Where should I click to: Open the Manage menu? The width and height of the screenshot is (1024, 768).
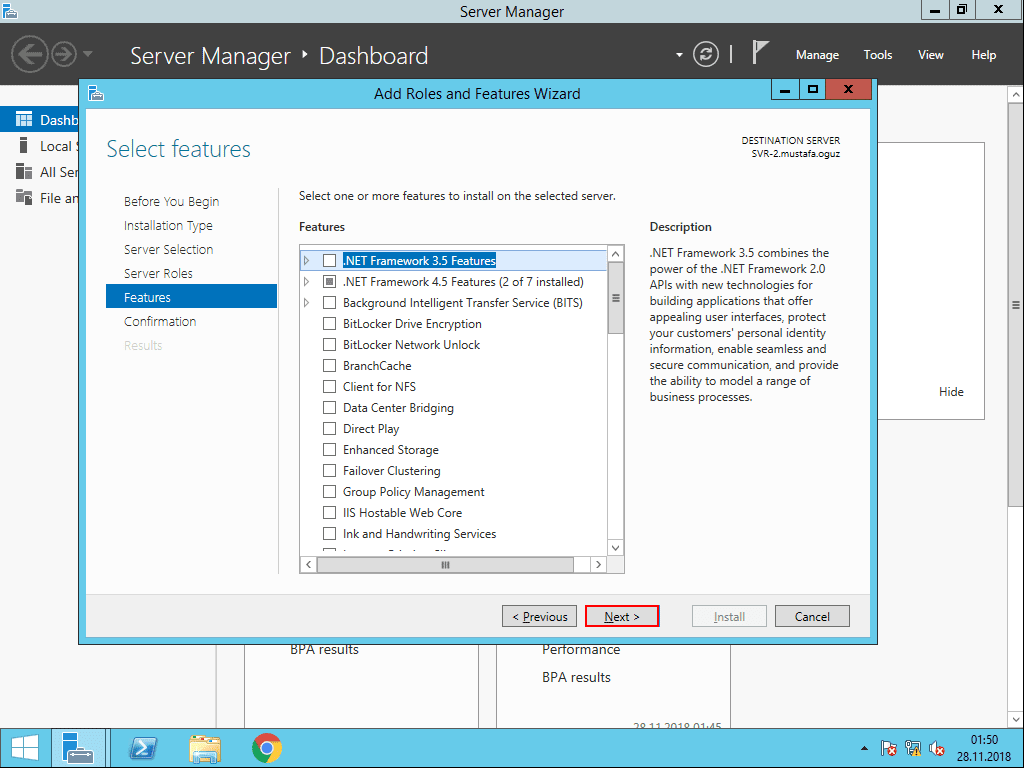coord(817,55)
